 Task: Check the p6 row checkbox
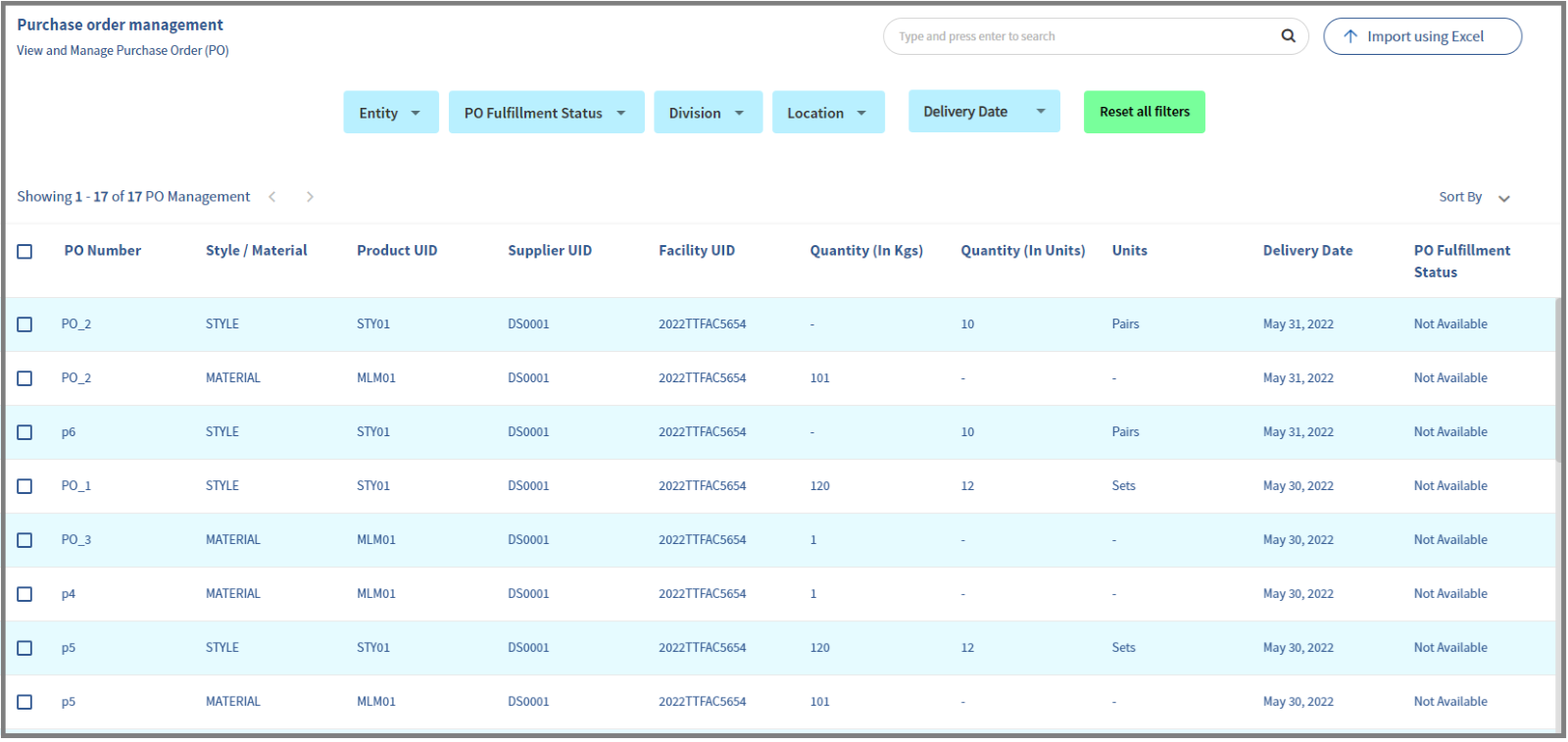click(24, 432)
